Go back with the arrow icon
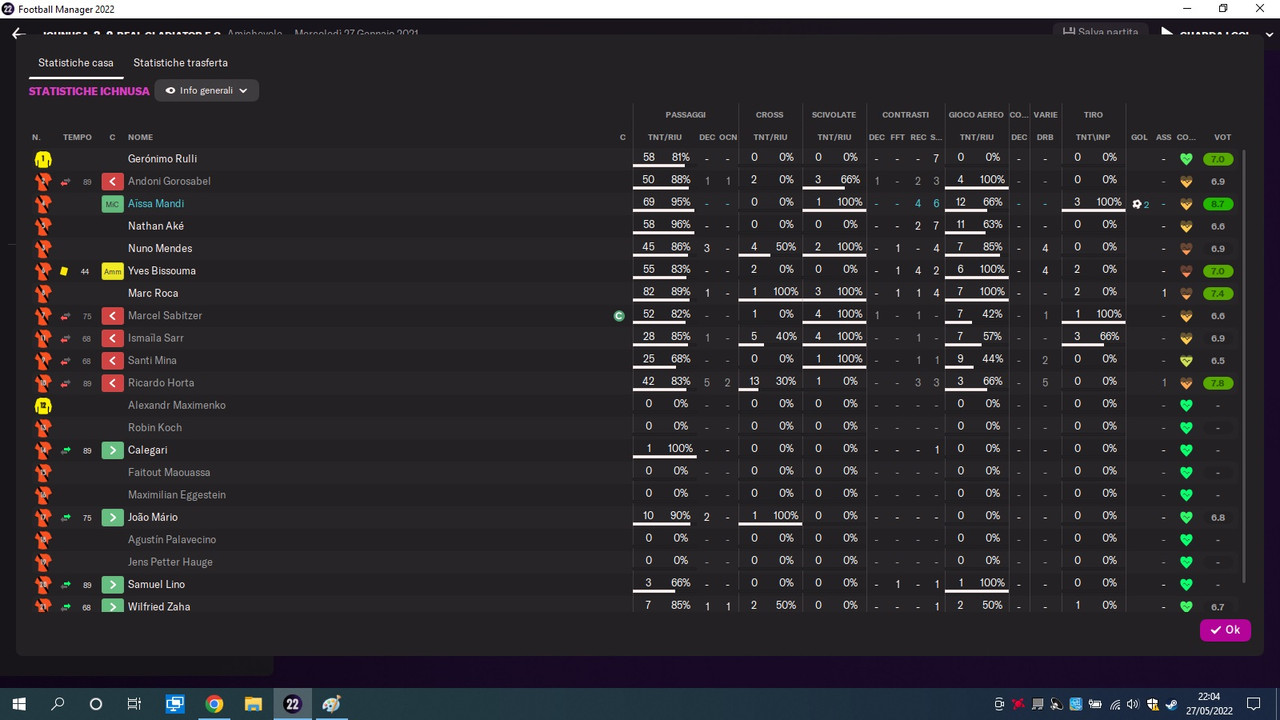This screenshot has height=720, width=1280. [x=18, y=33]
